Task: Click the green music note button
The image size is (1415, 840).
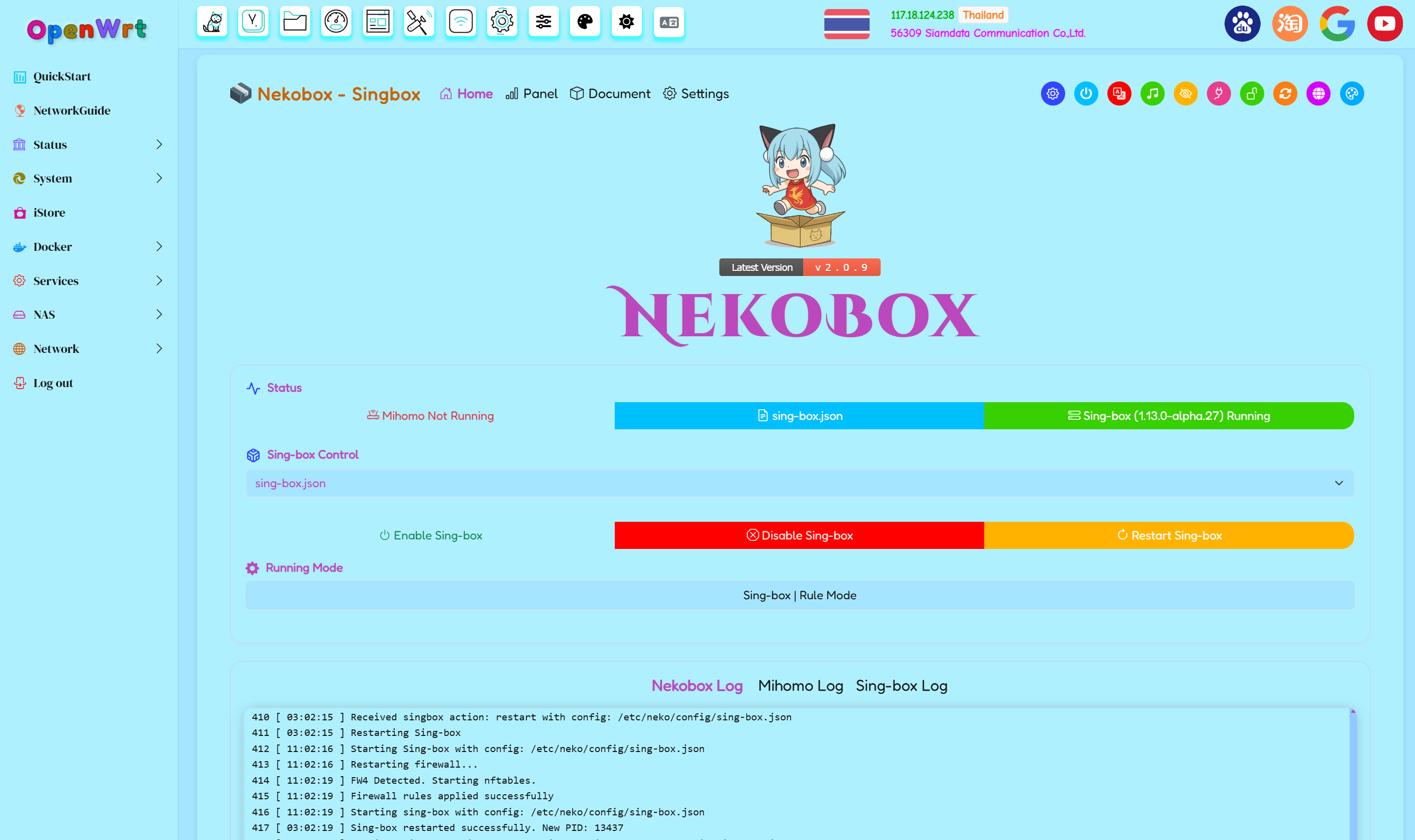Action: tap(1153, 94)
